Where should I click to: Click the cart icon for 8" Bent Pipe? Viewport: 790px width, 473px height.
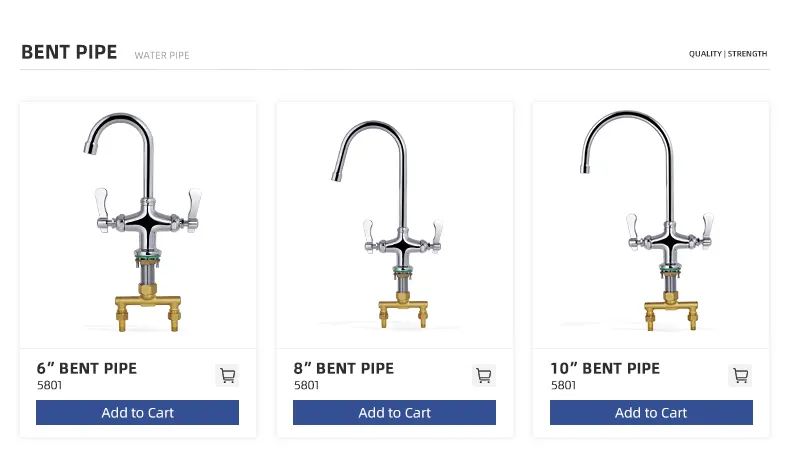tap(484, 376)
